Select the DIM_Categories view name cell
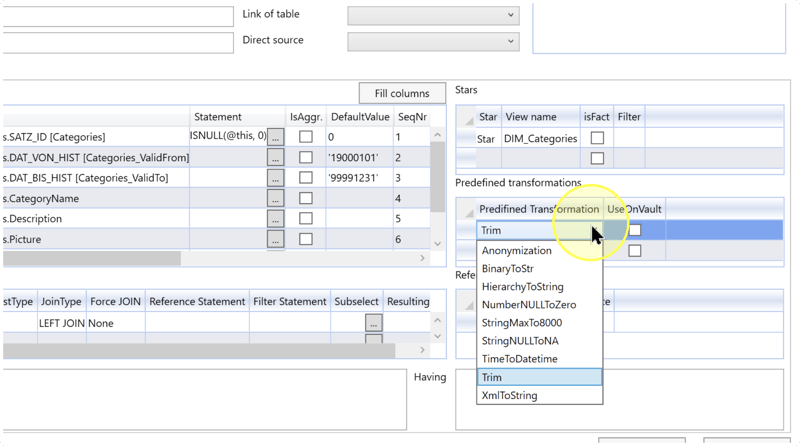 541,138
